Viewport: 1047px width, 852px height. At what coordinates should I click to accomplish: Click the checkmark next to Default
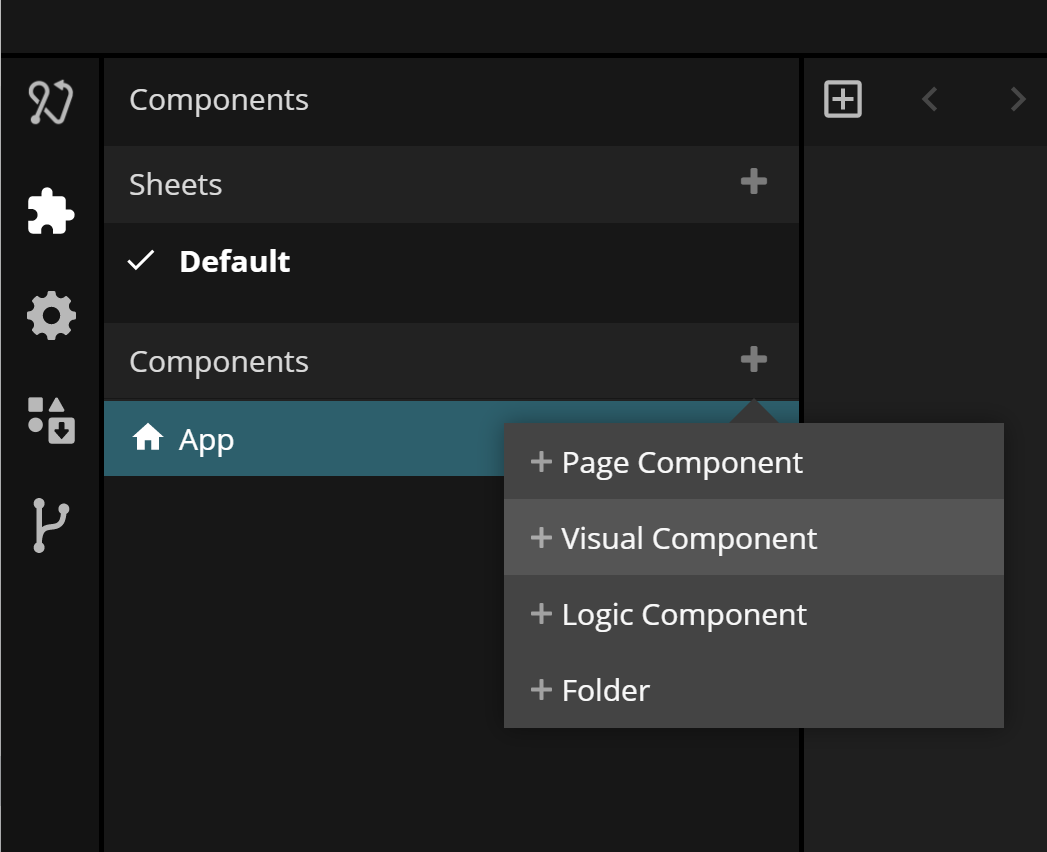click(x=142, y=261)
